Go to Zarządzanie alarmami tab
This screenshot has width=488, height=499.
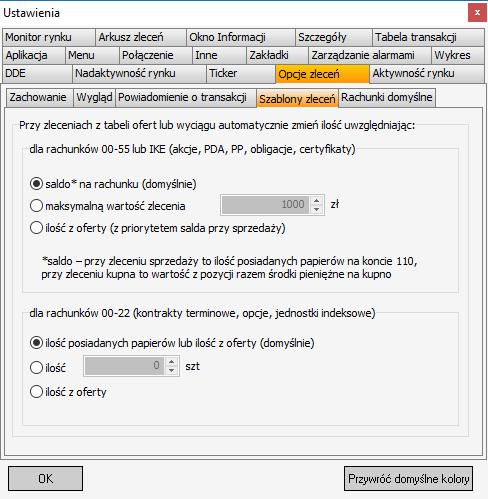(370, 55)
